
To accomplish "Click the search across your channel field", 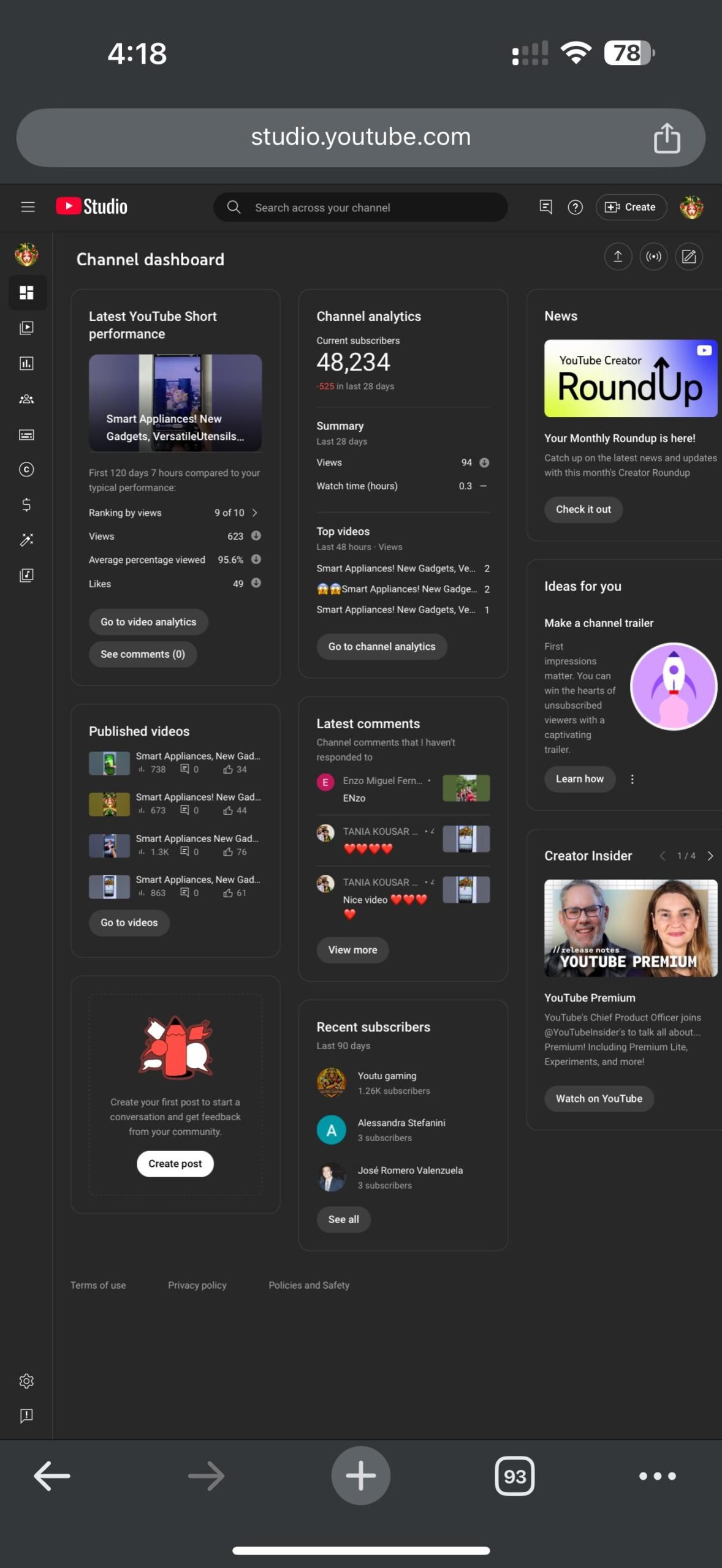I will (360, 207).
